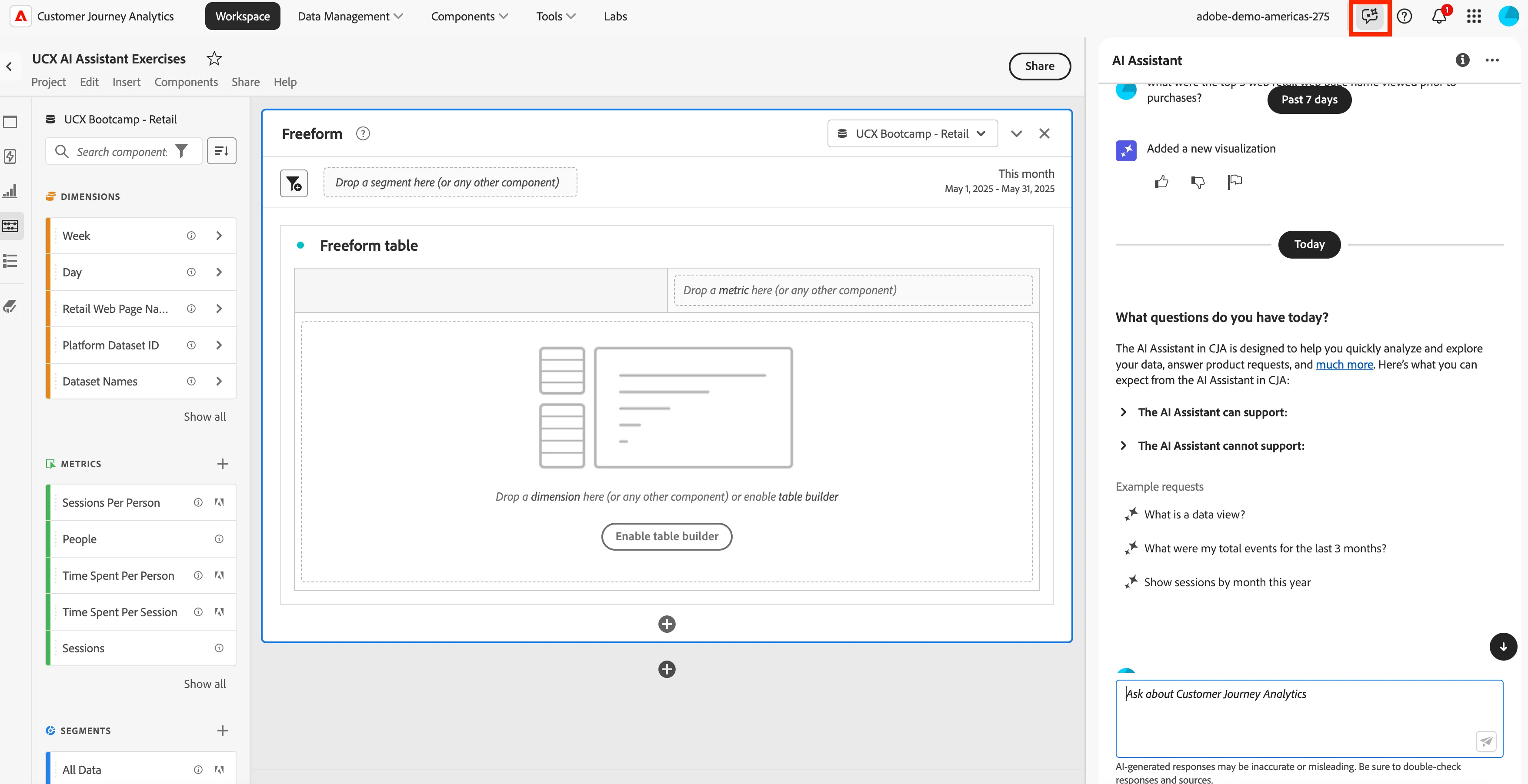Close the Freeform panel
The height and width of the screenshot is (784, 1528).
1044,134
